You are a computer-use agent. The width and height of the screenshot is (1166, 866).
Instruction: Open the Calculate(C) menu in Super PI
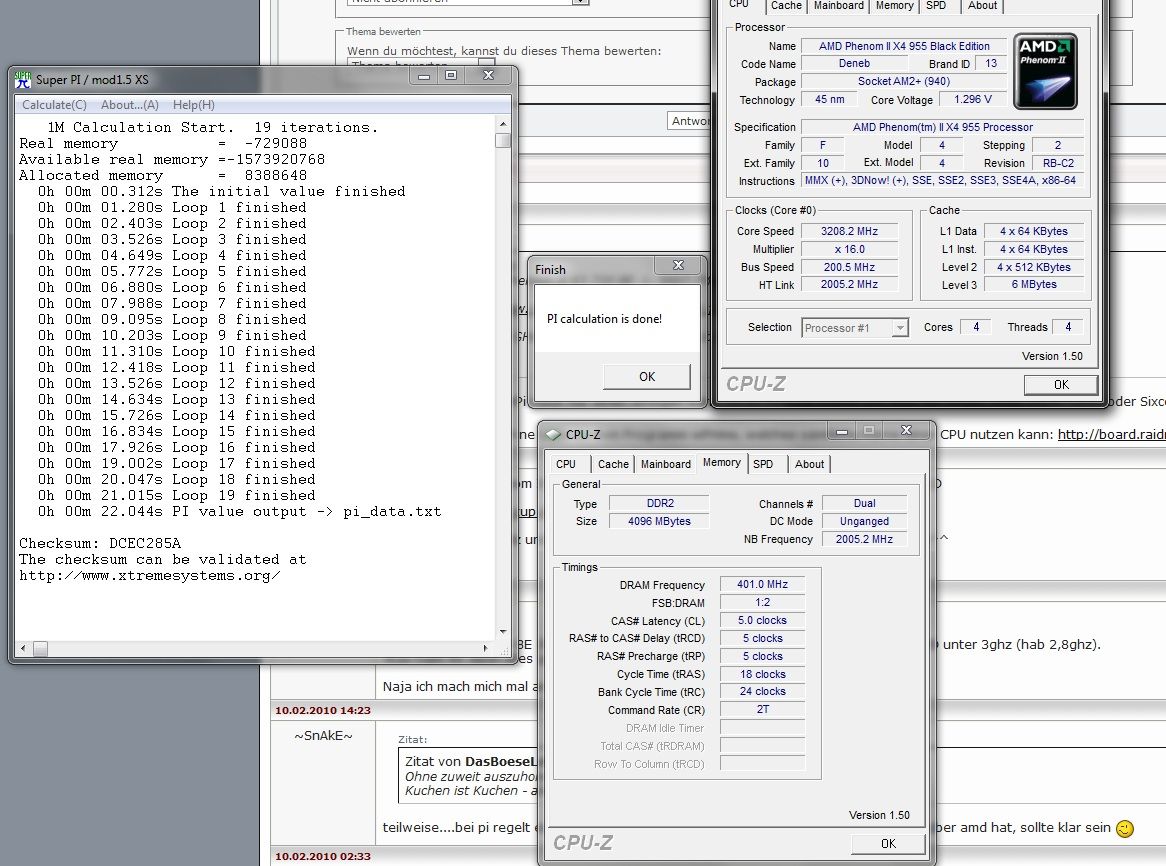pos(54,105)
